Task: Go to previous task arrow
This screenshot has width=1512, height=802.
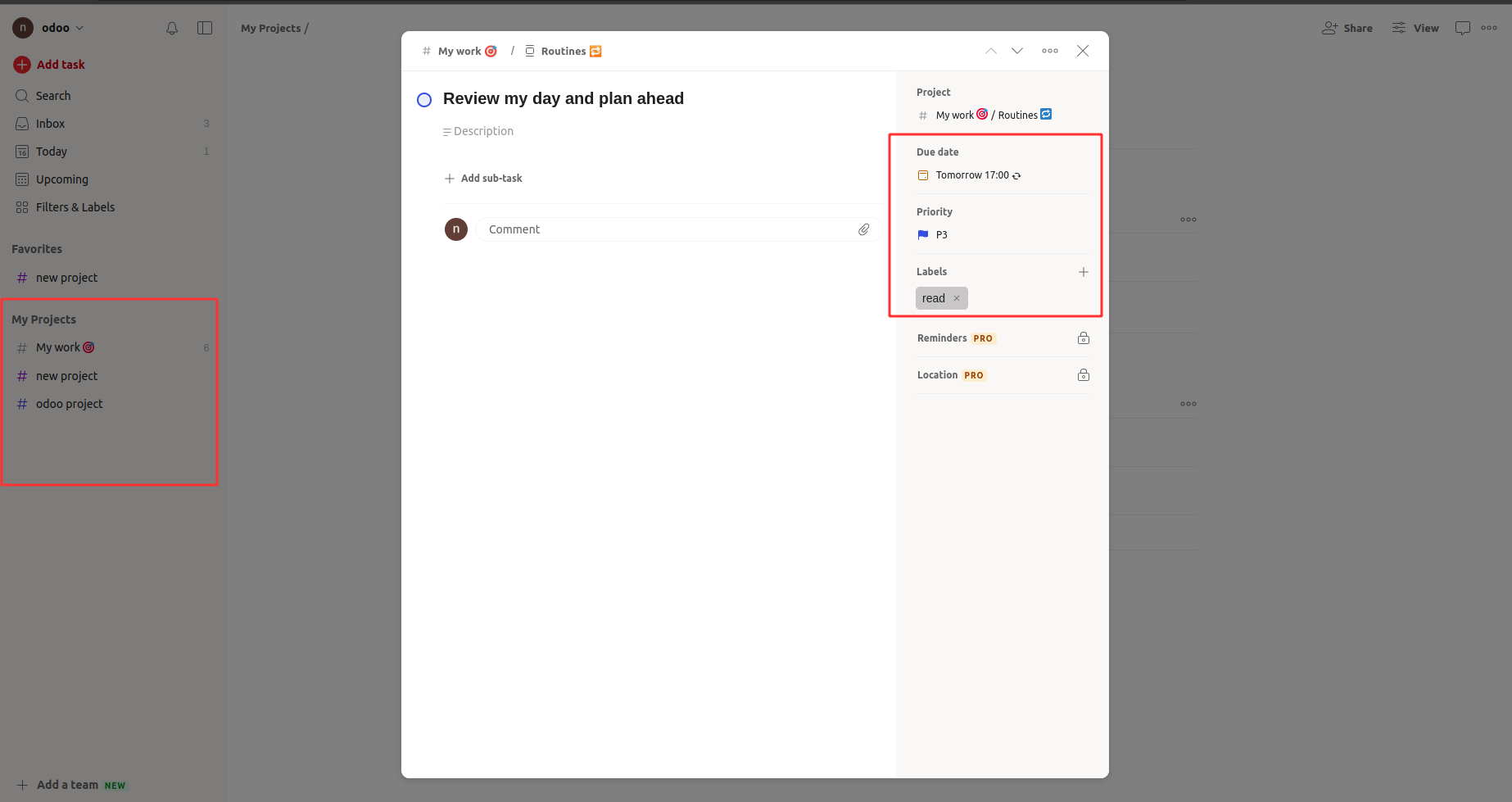Action: (991, 51)
